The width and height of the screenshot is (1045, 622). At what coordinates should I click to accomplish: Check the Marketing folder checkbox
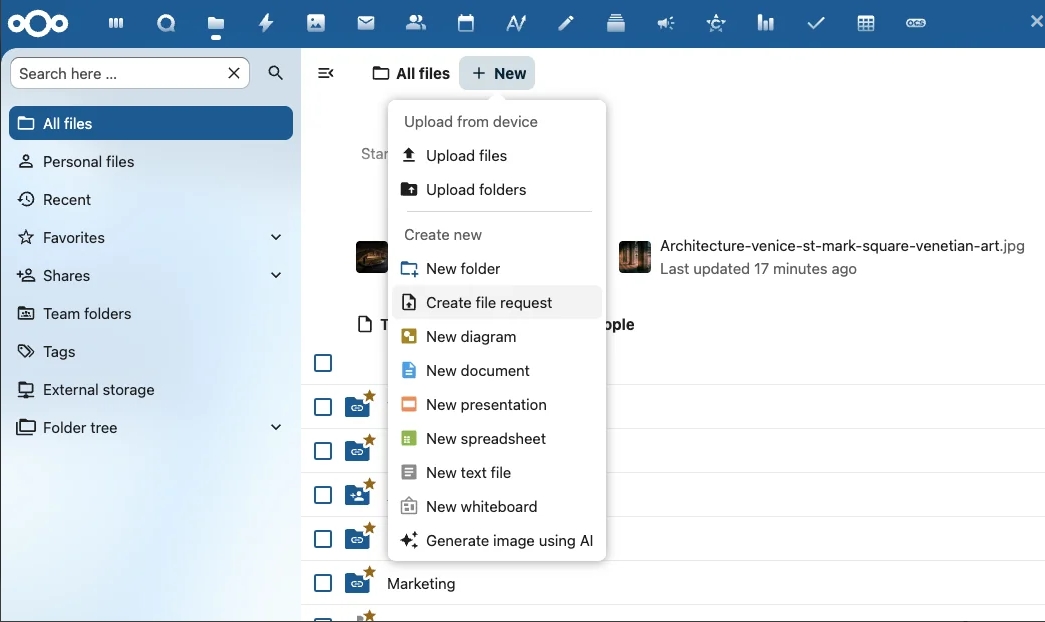click(x=323, y=583)
